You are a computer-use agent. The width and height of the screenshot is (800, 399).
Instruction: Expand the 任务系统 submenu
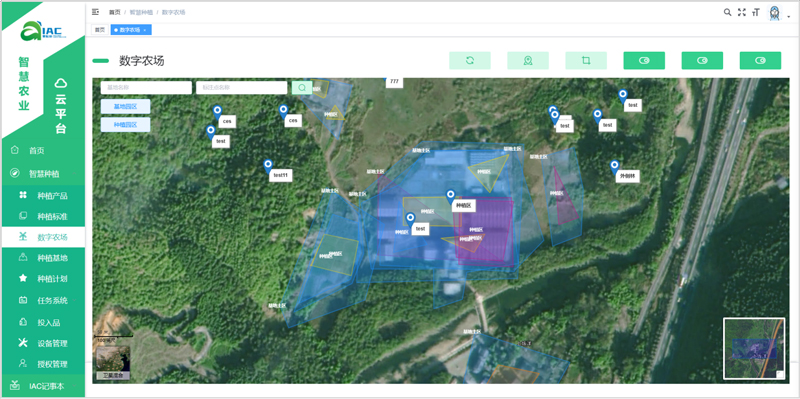click(43, 301)
